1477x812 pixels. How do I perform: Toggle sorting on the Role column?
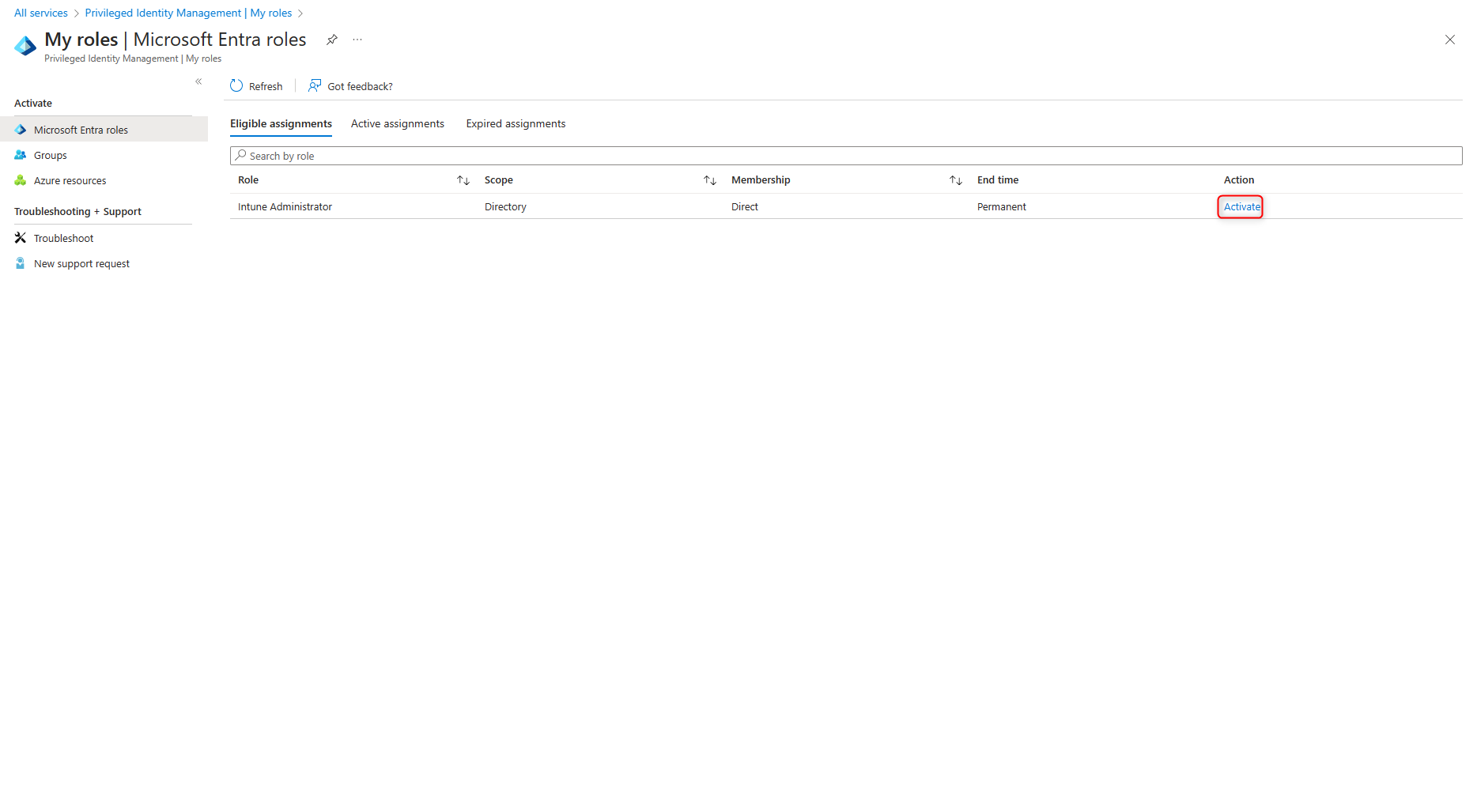tap(463, 179)
